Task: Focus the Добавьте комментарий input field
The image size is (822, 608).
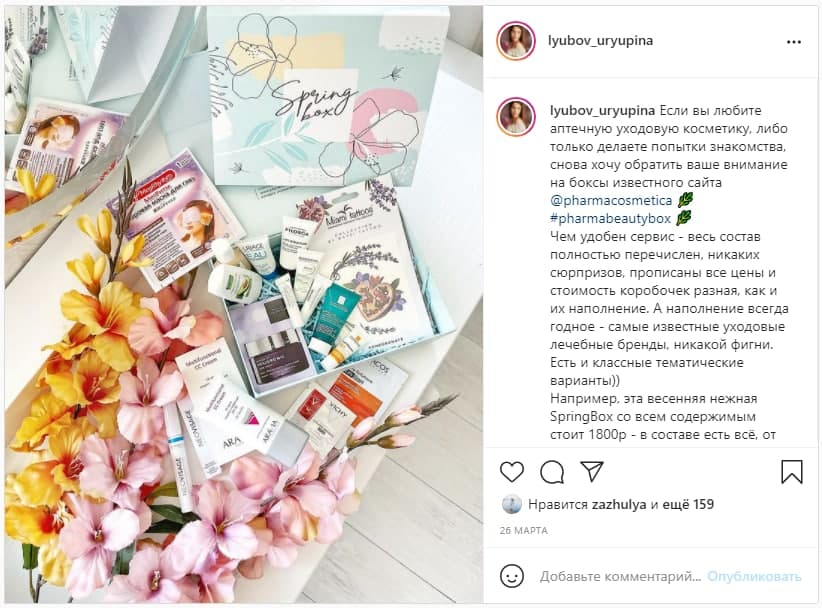Action: click(621, 577)
